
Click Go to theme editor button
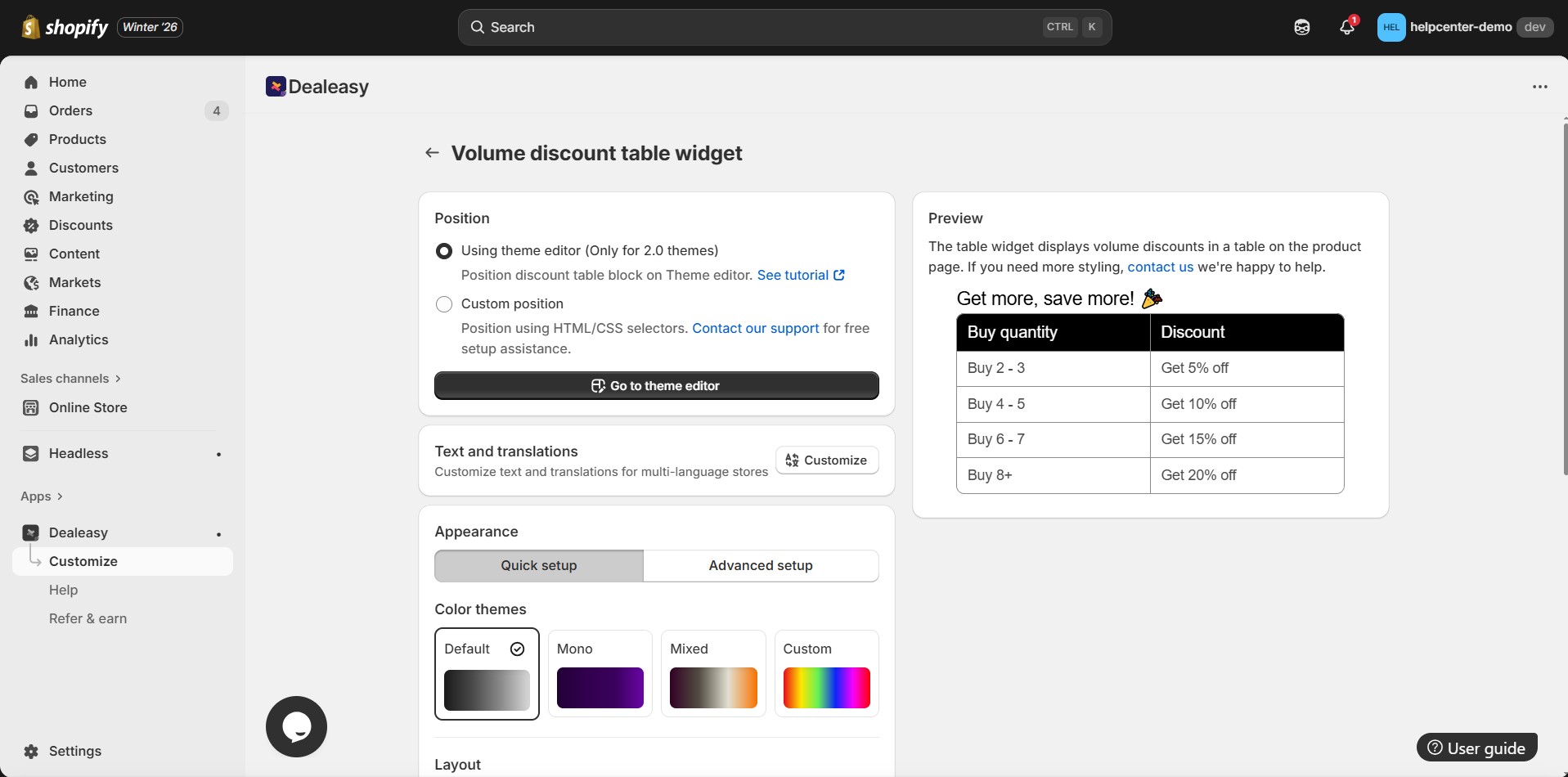656,385
